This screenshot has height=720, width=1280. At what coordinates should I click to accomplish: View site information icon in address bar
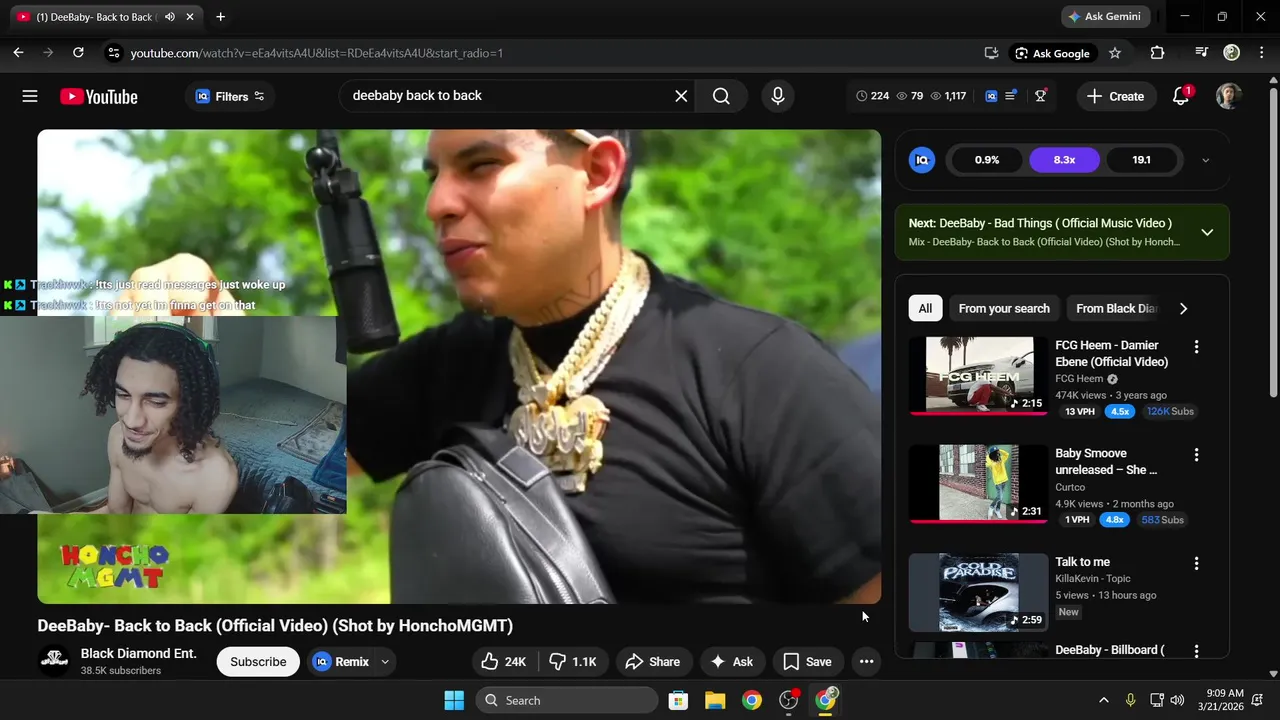tap(113, 53)
